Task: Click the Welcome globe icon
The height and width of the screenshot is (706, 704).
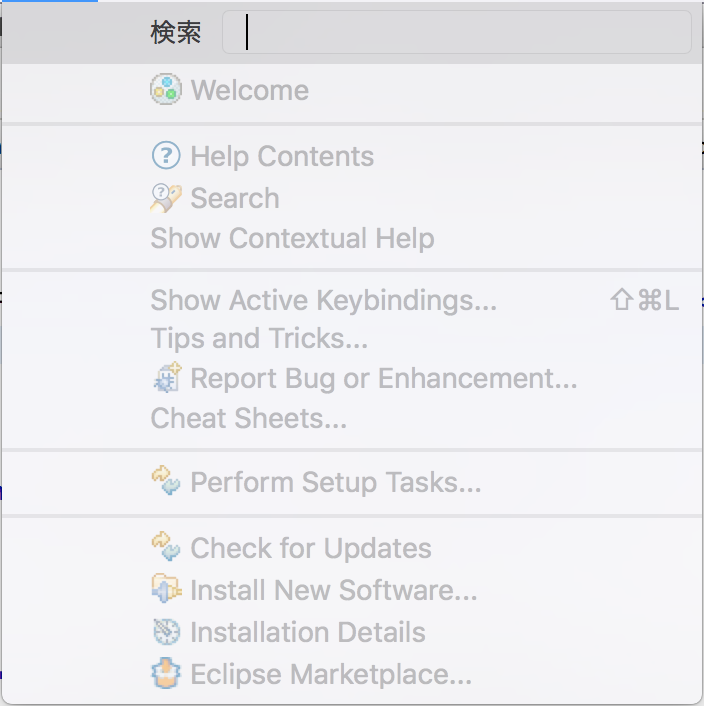Action: point(165,90)
